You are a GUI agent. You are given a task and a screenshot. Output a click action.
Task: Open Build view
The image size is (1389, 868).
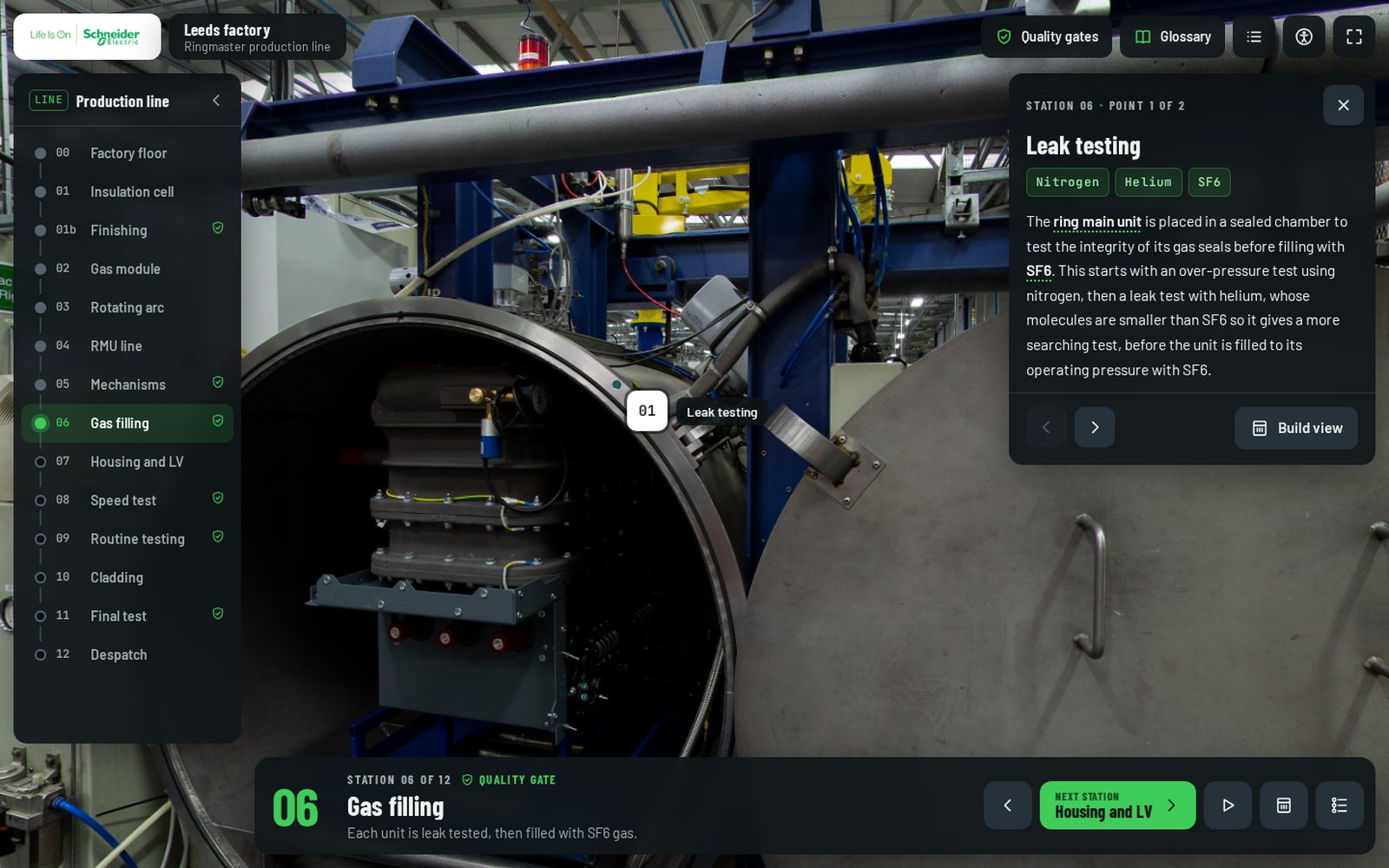click(x=1296, y=428)
